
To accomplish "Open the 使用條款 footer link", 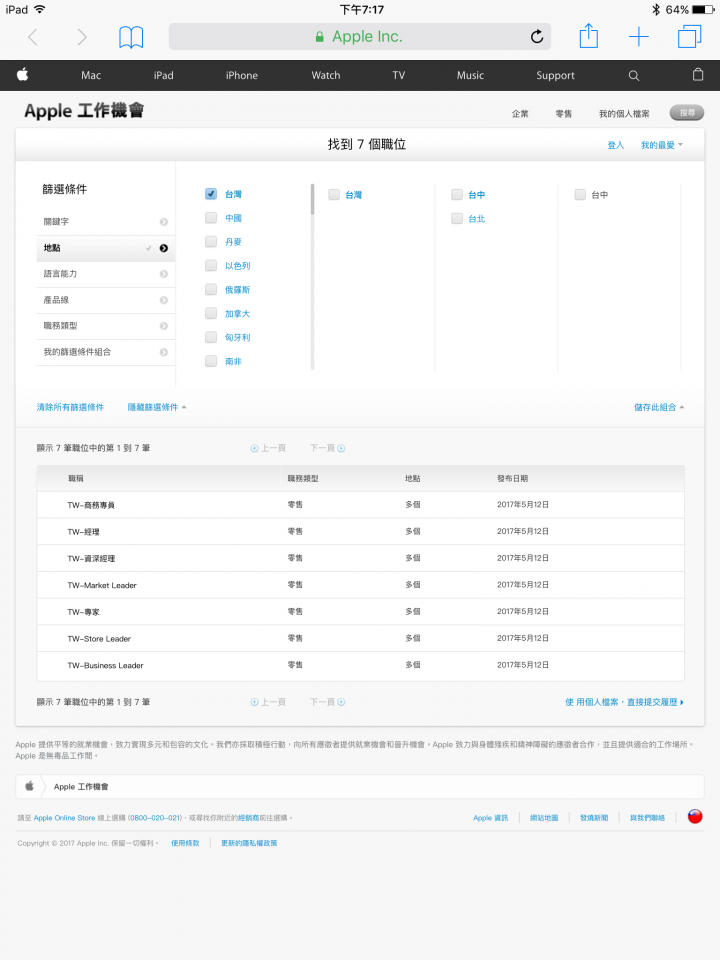I will pos(185,843).
